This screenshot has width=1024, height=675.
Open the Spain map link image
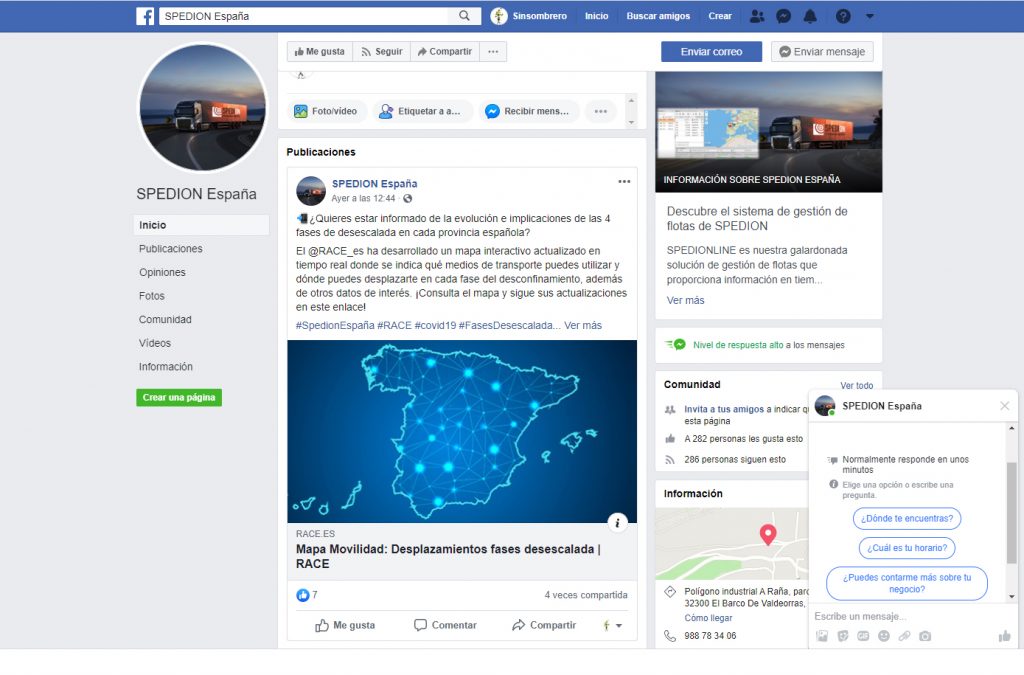(x=462, y=431)
